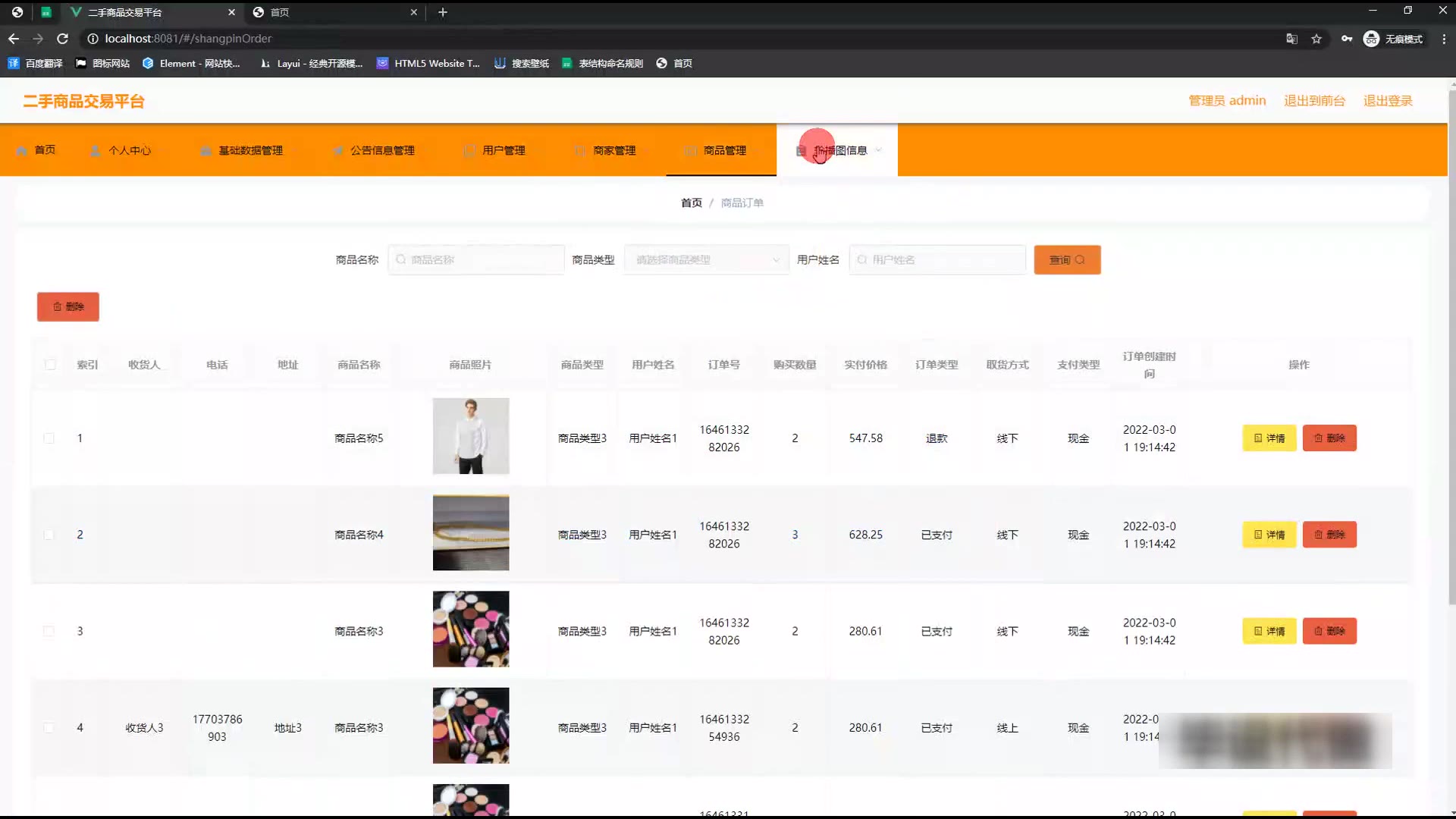Check the checkbox for row 3
Screen dimensions: 1456x819
tap(49, 631)
